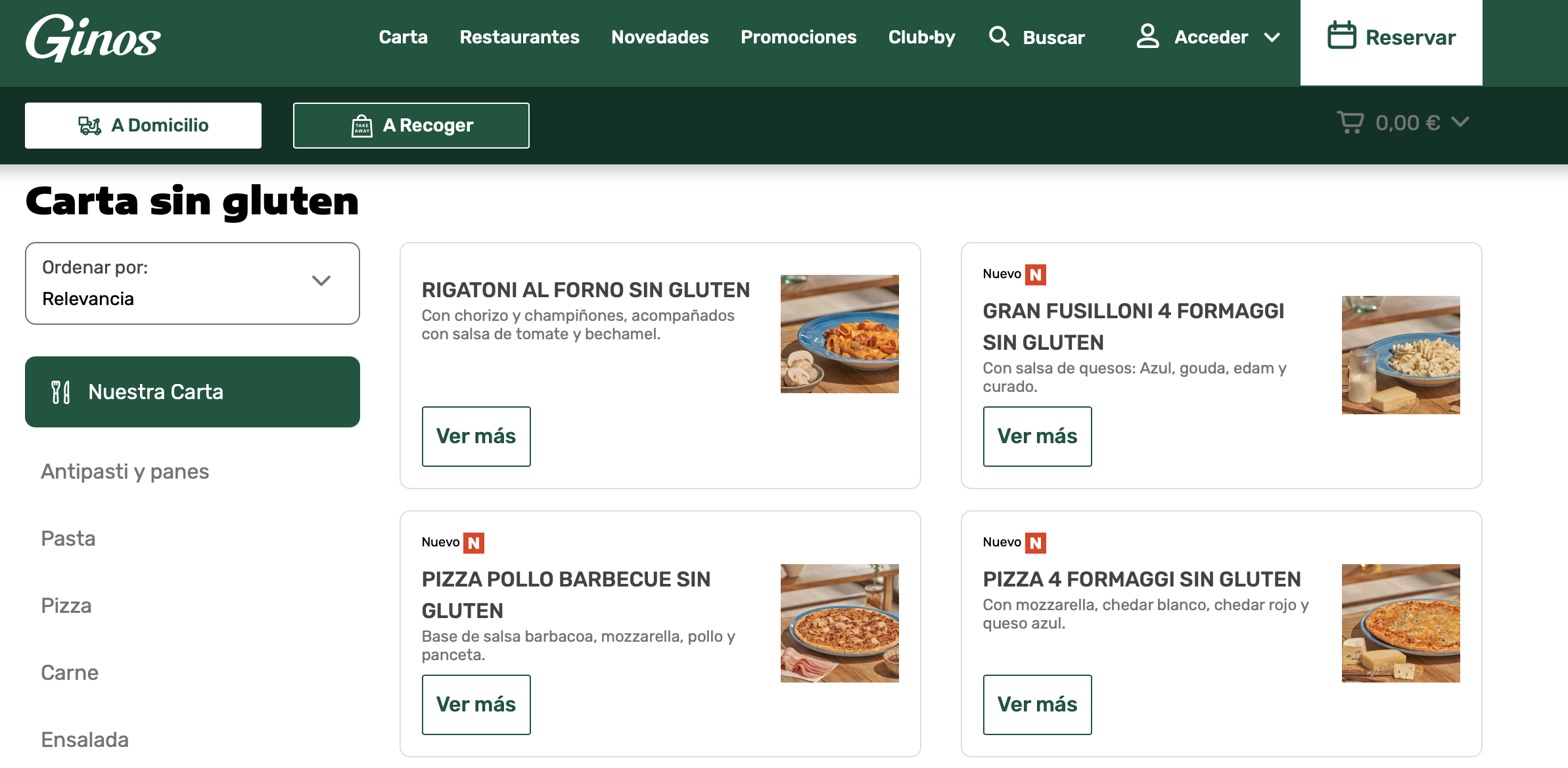Click Ver más for Rigatoni al Forno
The width and height of the screenshot is (1568, 768).
pyautogui.click(x=476, y=437)
